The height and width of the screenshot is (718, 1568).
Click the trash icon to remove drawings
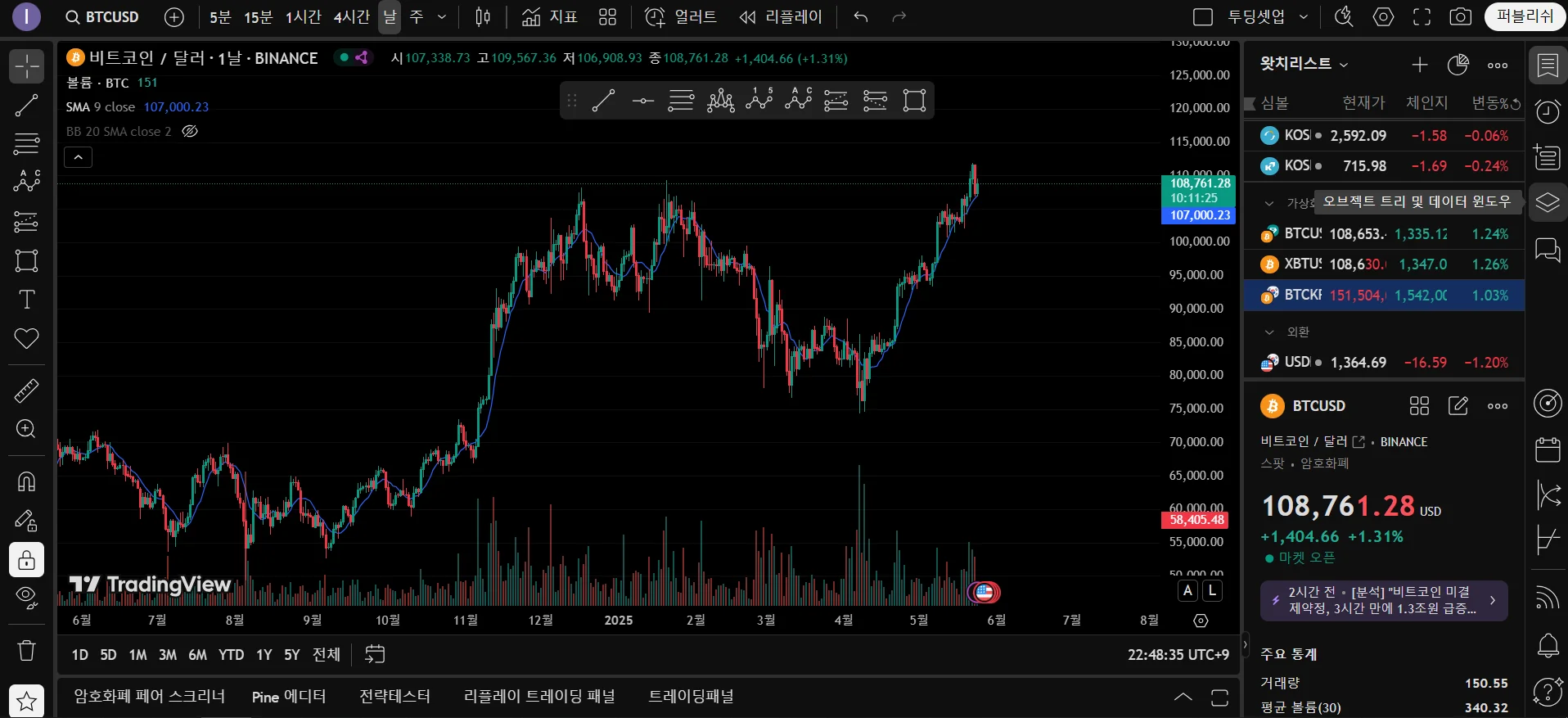(26, 651)
